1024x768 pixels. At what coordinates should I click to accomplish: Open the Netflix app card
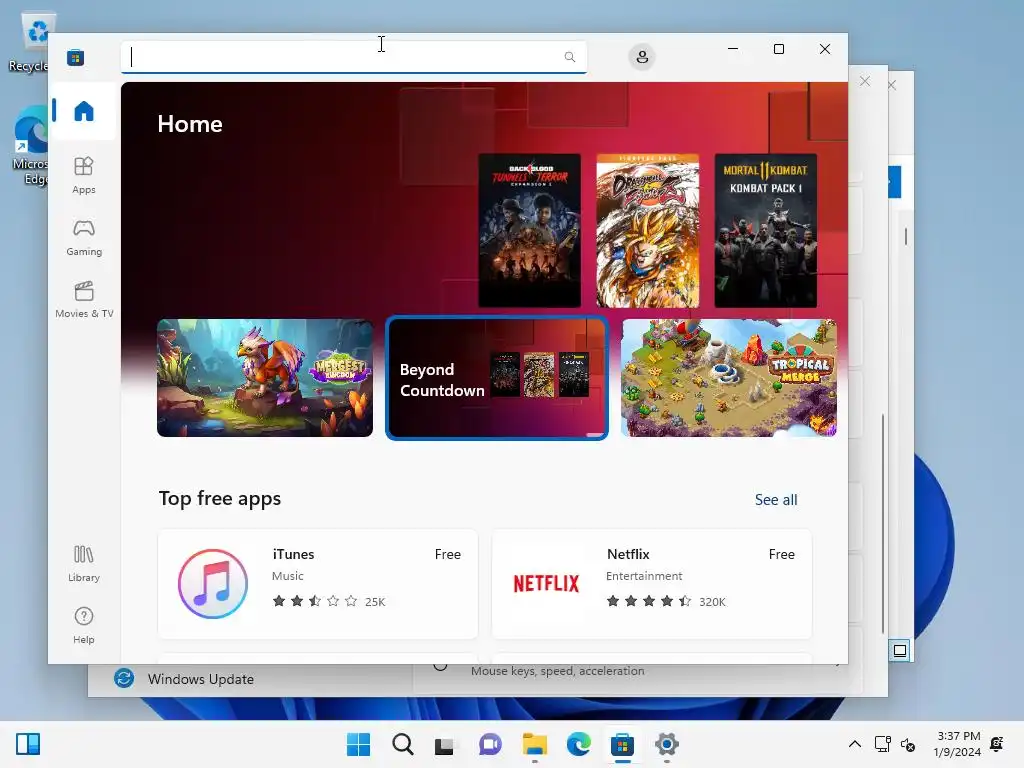[x=651, y=584]
